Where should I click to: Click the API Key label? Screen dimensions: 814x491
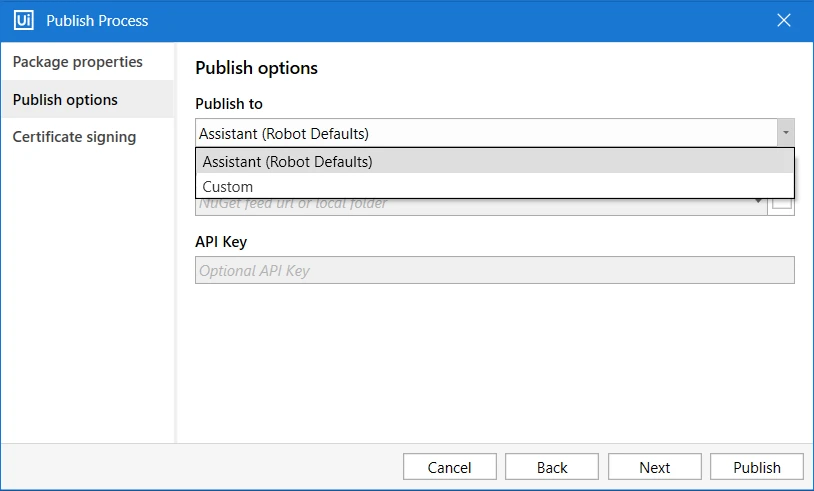pyautogui.click(x=221, y=242)
